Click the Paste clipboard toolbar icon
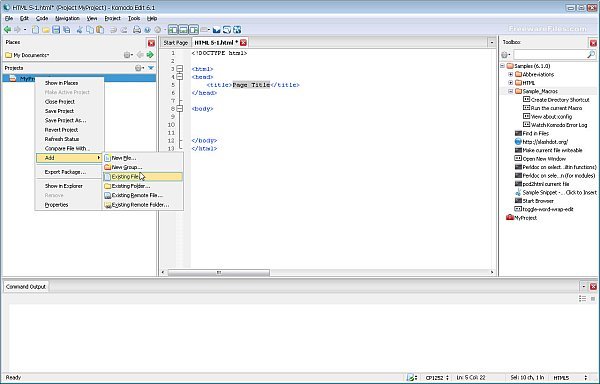This screenshot has width=600, height=384. point(100,29)
